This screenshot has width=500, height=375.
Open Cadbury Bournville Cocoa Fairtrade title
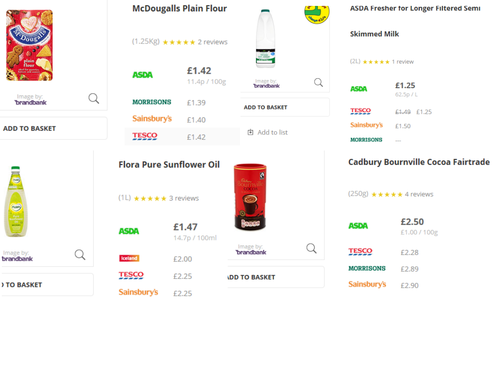pos(419,162)
